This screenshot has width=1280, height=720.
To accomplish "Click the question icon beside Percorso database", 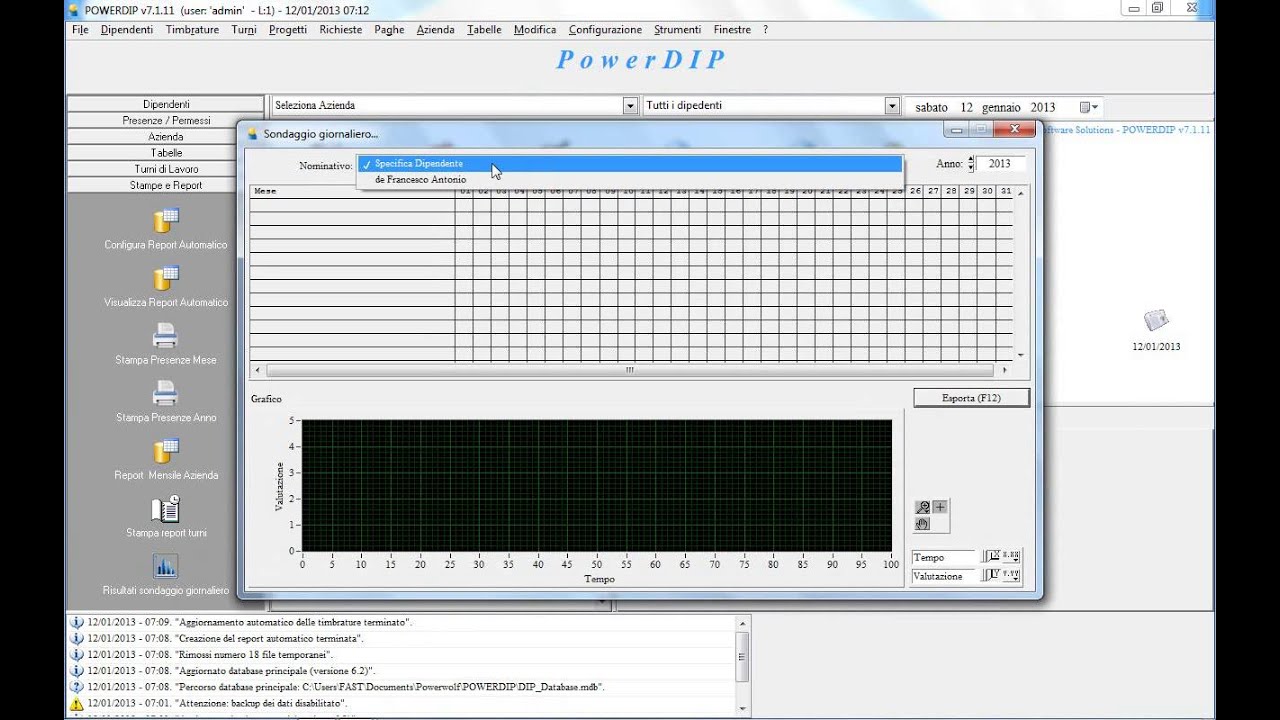I will pos(76,687).
